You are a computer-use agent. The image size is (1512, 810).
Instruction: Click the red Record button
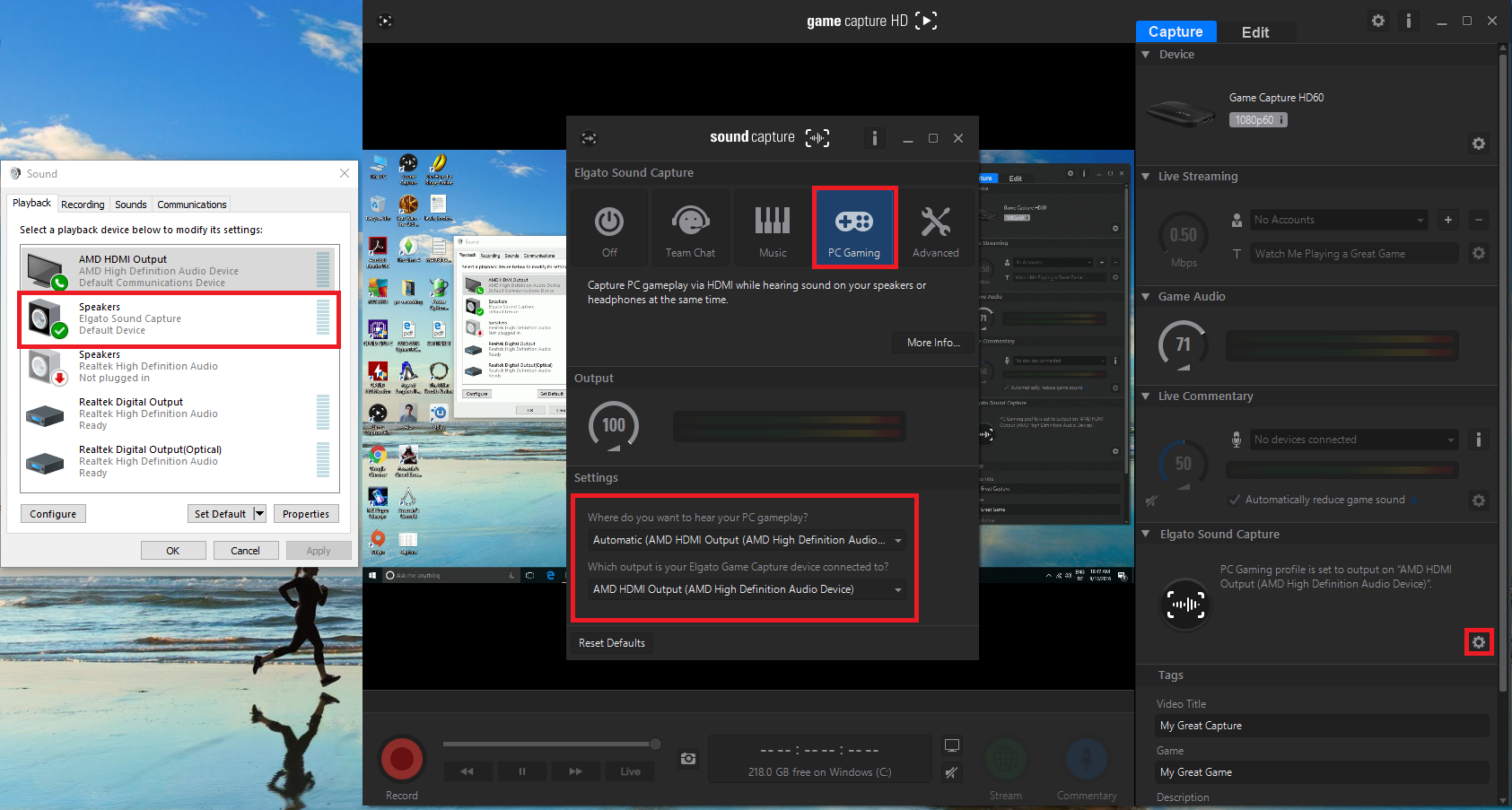click(x=401, y=759)
